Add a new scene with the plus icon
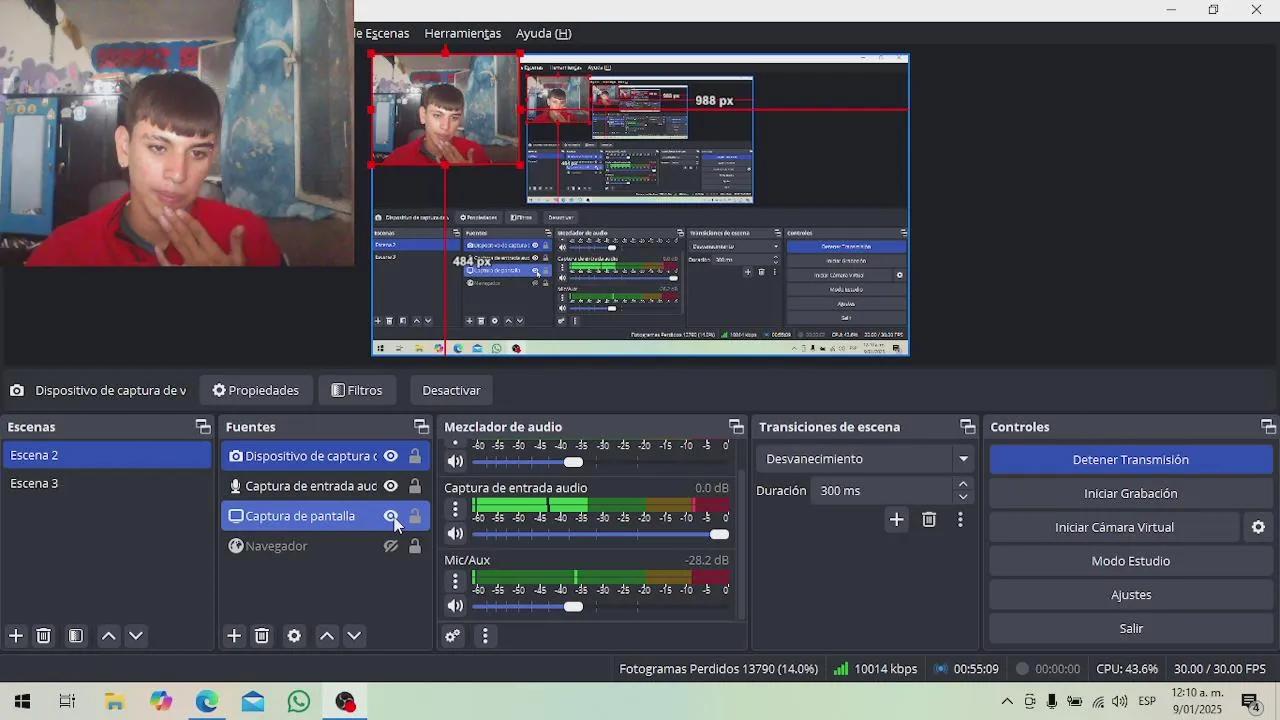This screenshot has height=720, width=1280. click(x=15, y=635)
